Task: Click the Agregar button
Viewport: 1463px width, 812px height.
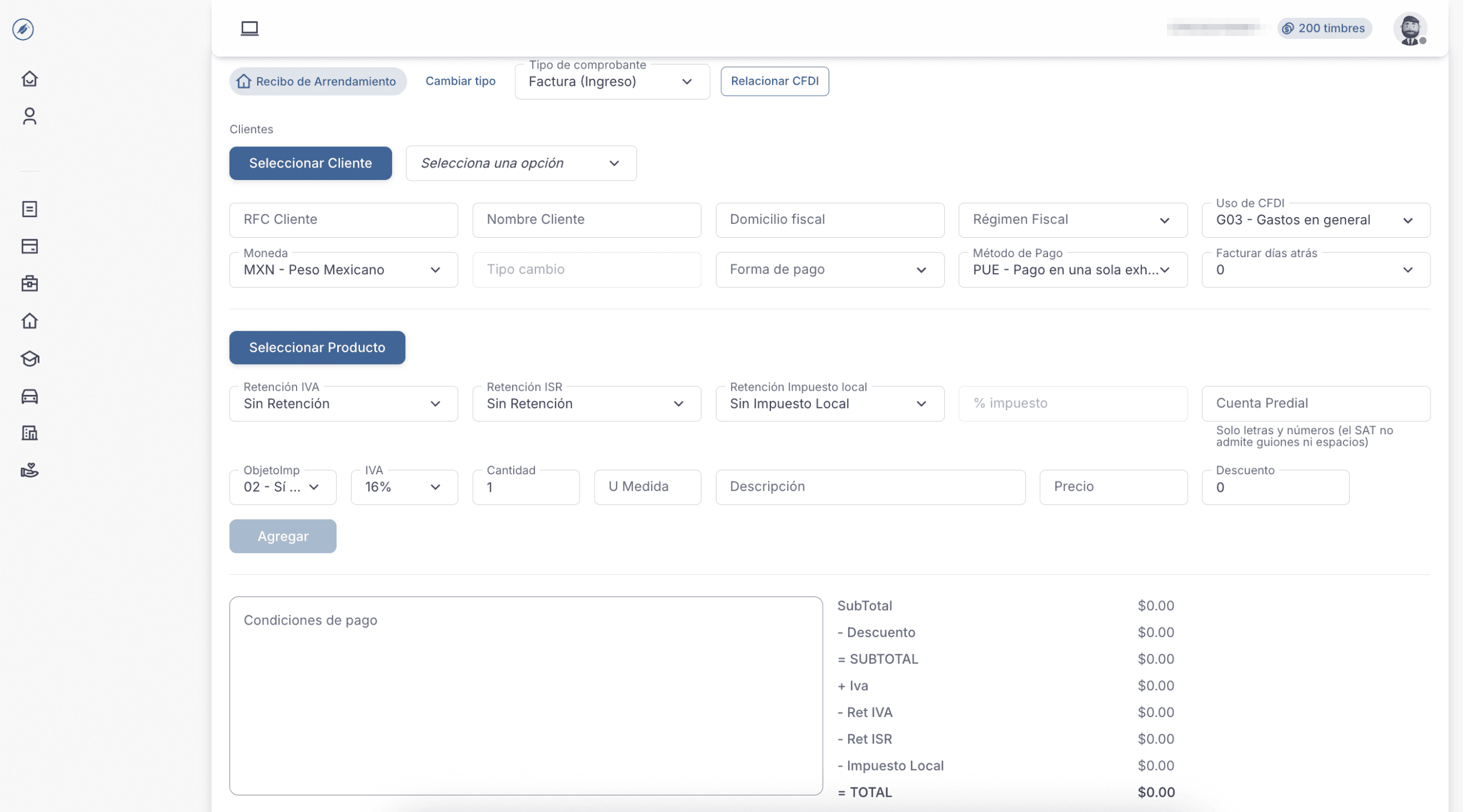Action: point(283,536)
